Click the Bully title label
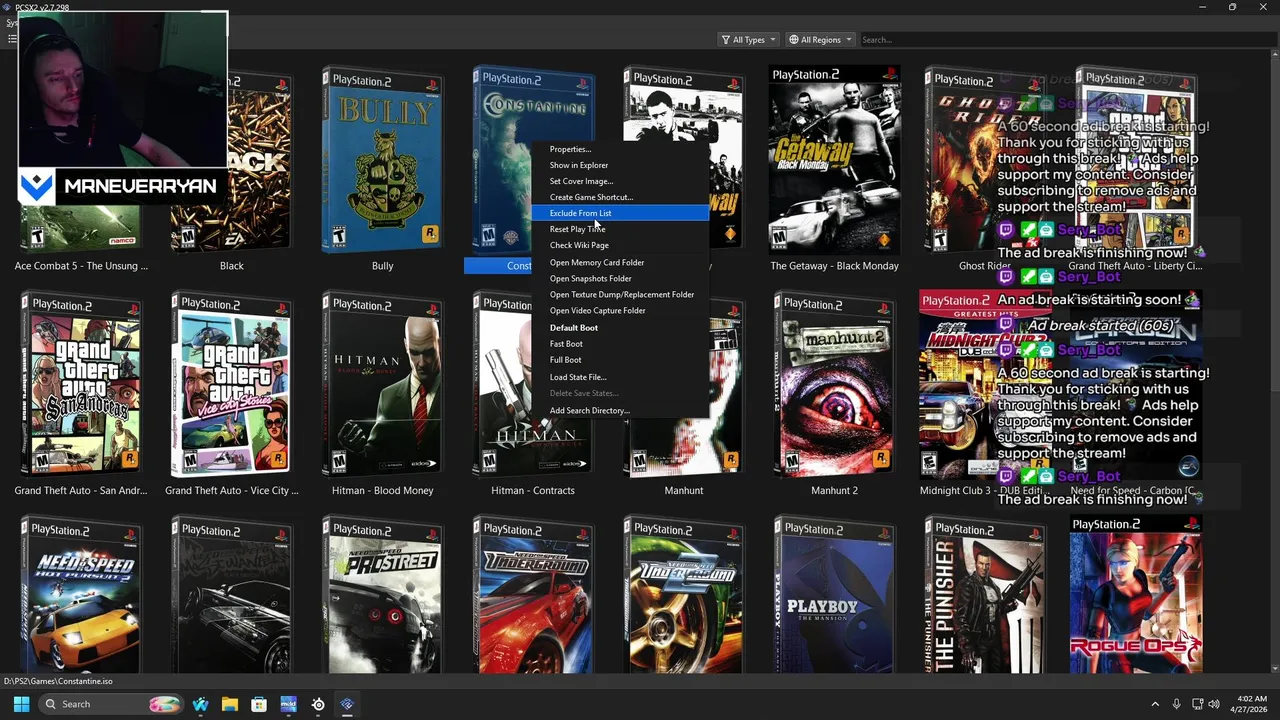The image size is (1280, 720). pyautogui.click(x=382, y=266)
